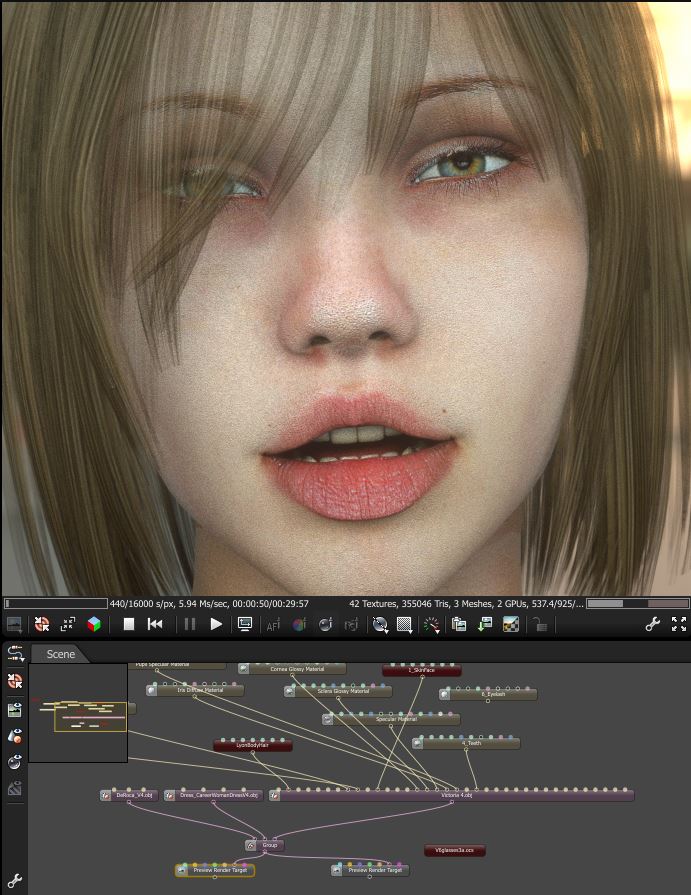Switch to the Scene tab
This screenshot has height=895, width=691.
pos(60,654)
